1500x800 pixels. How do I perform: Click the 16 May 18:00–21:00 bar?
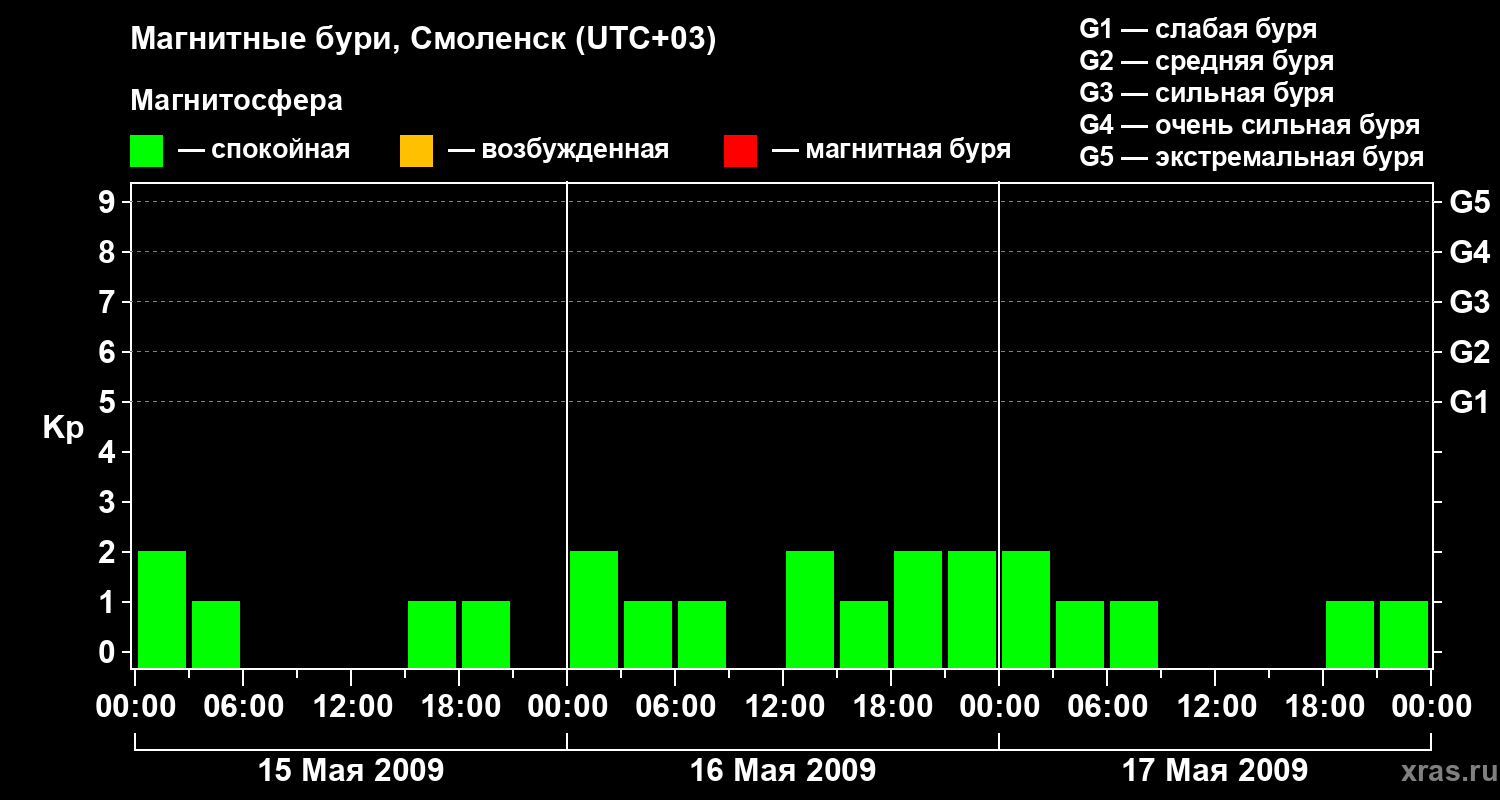[x=918, y=609]
